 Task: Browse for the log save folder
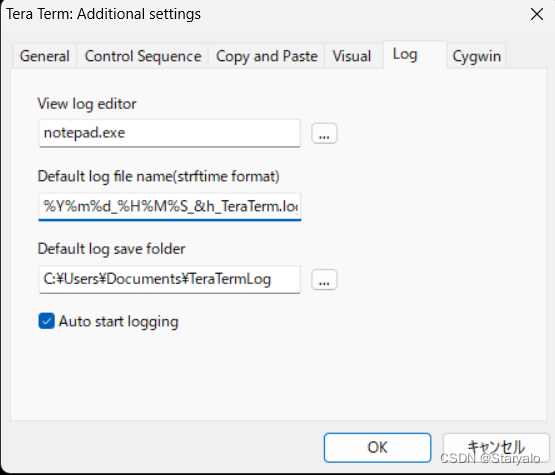tap(324, 280)
